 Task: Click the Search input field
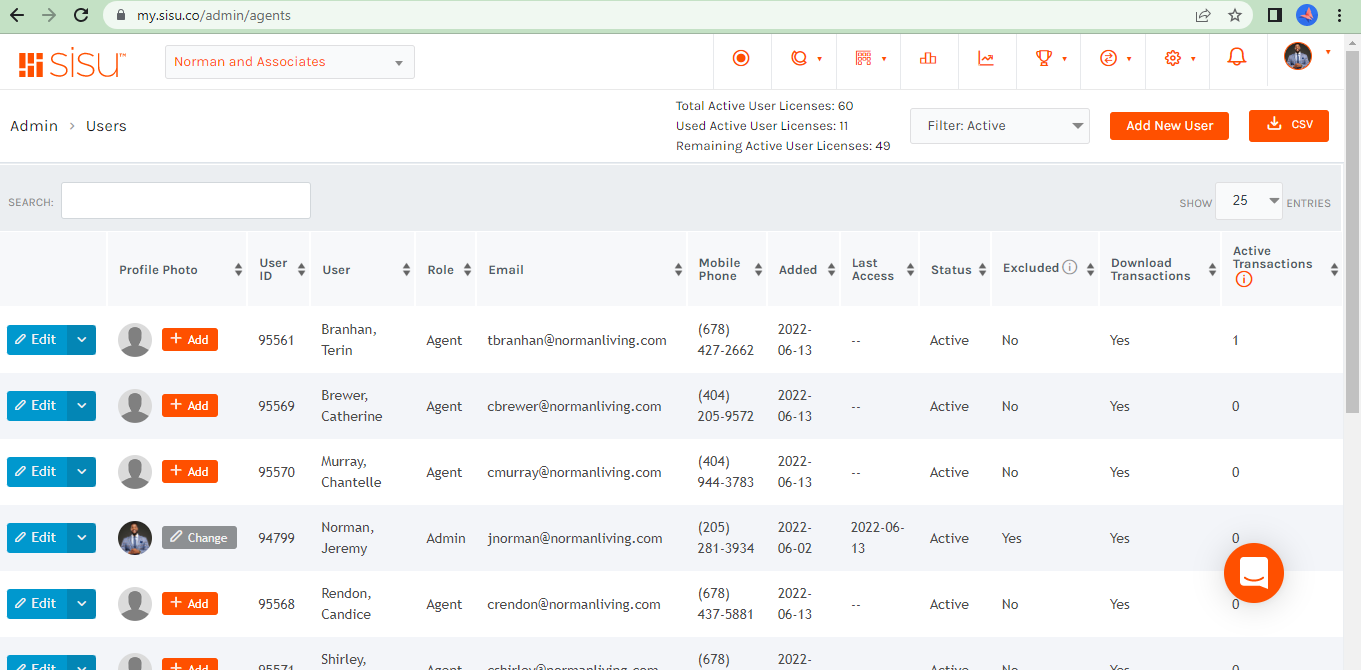coord(186,201)
